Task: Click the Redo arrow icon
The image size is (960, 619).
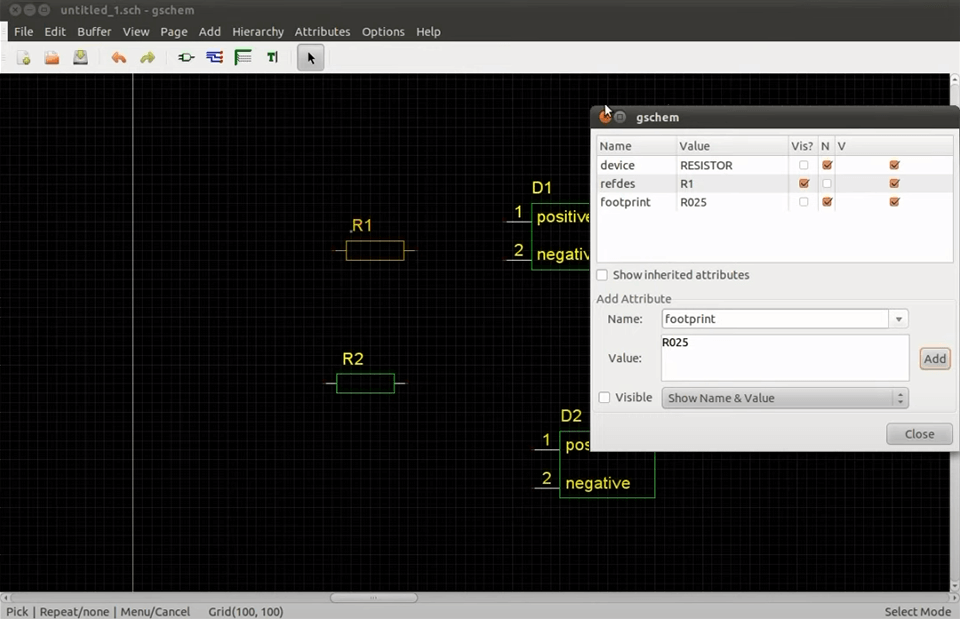Action: click(x=147, y=58)
